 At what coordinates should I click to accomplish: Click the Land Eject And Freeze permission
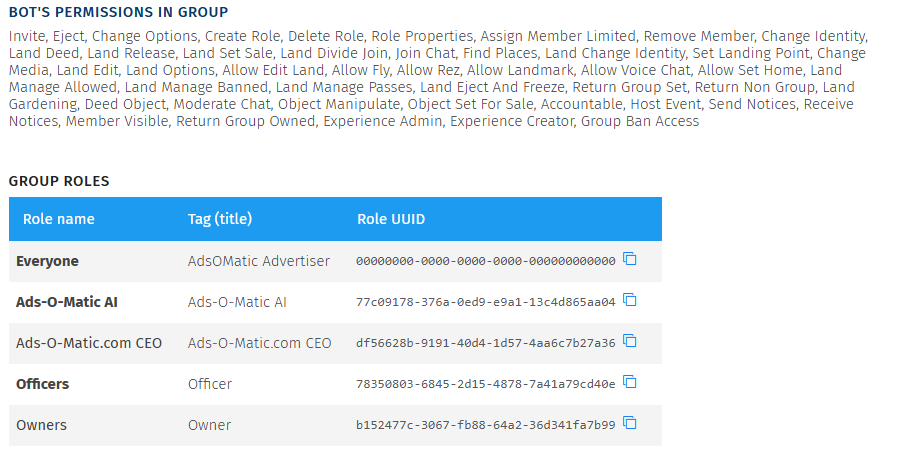tap(492, 87)
